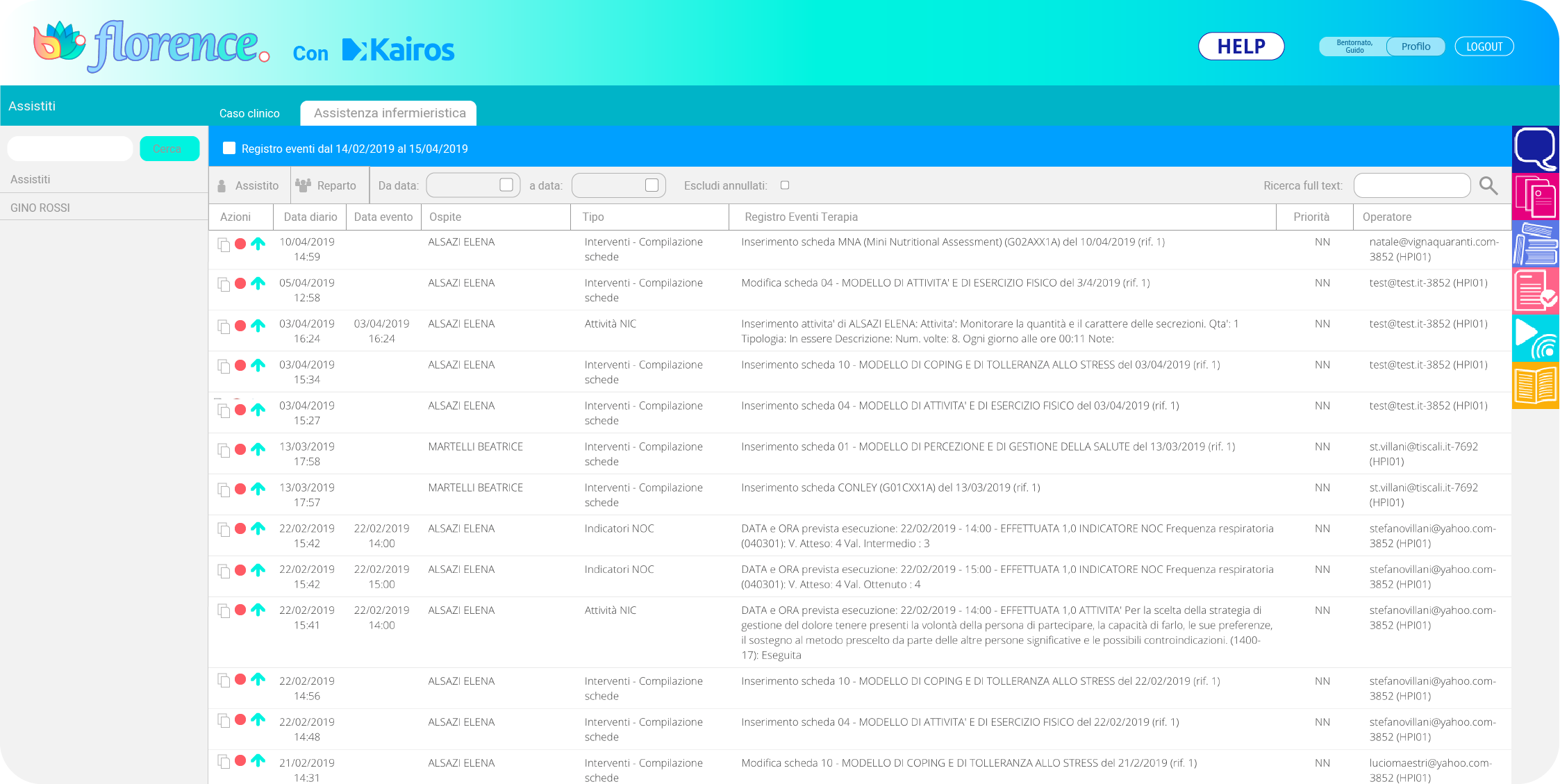Toggle the Registro eventi header checkbox
This screenshot has width=1560, height=784.
click(229, 148)
